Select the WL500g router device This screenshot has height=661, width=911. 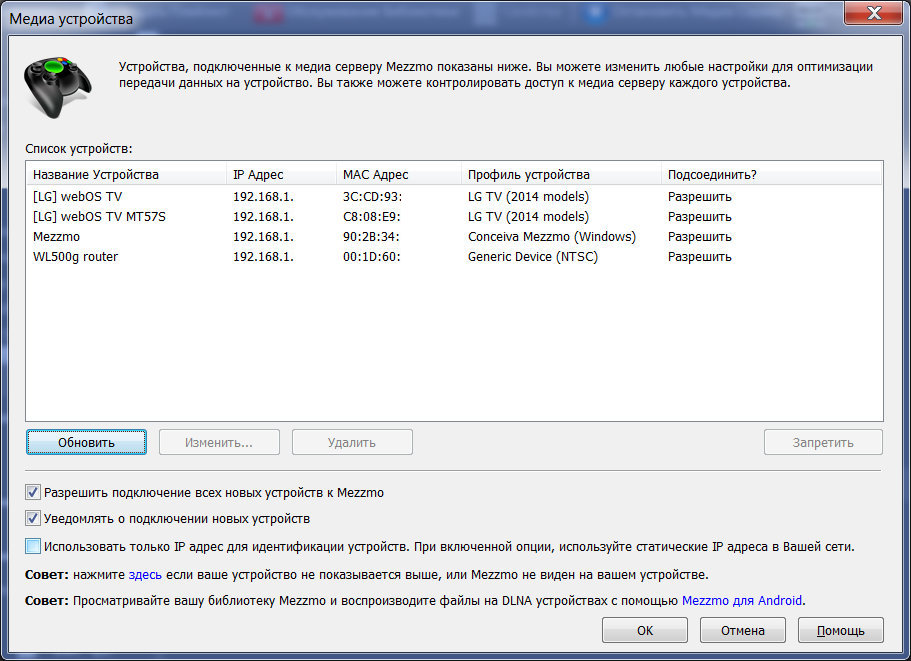click(x=75, y=257)
